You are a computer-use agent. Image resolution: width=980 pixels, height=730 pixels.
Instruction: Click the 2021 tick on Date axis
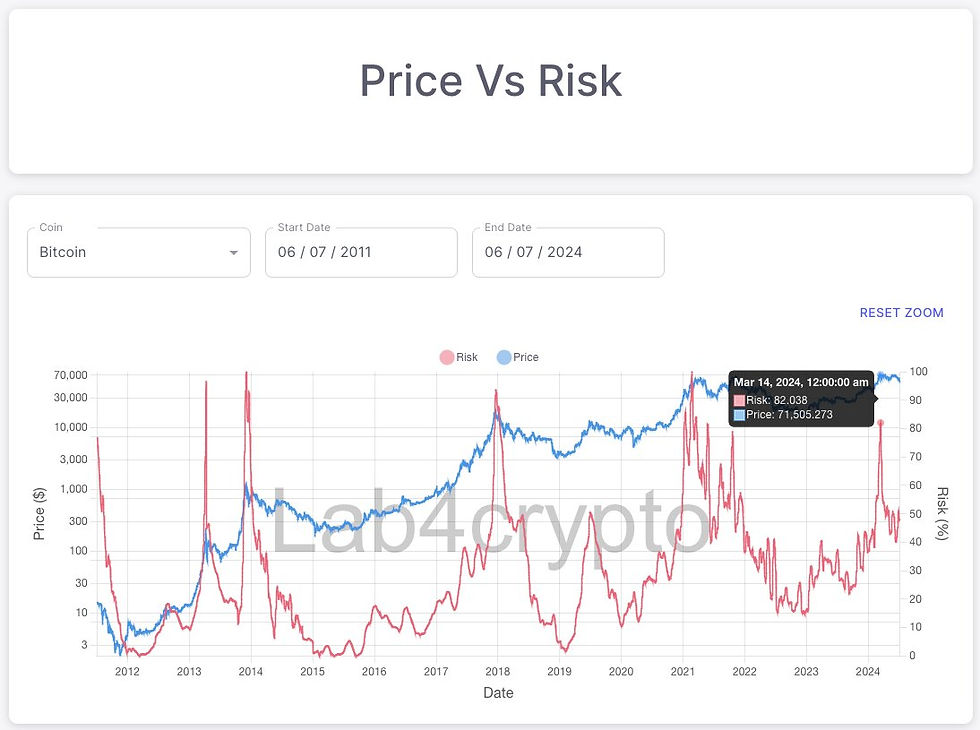(x=683, y=672)
